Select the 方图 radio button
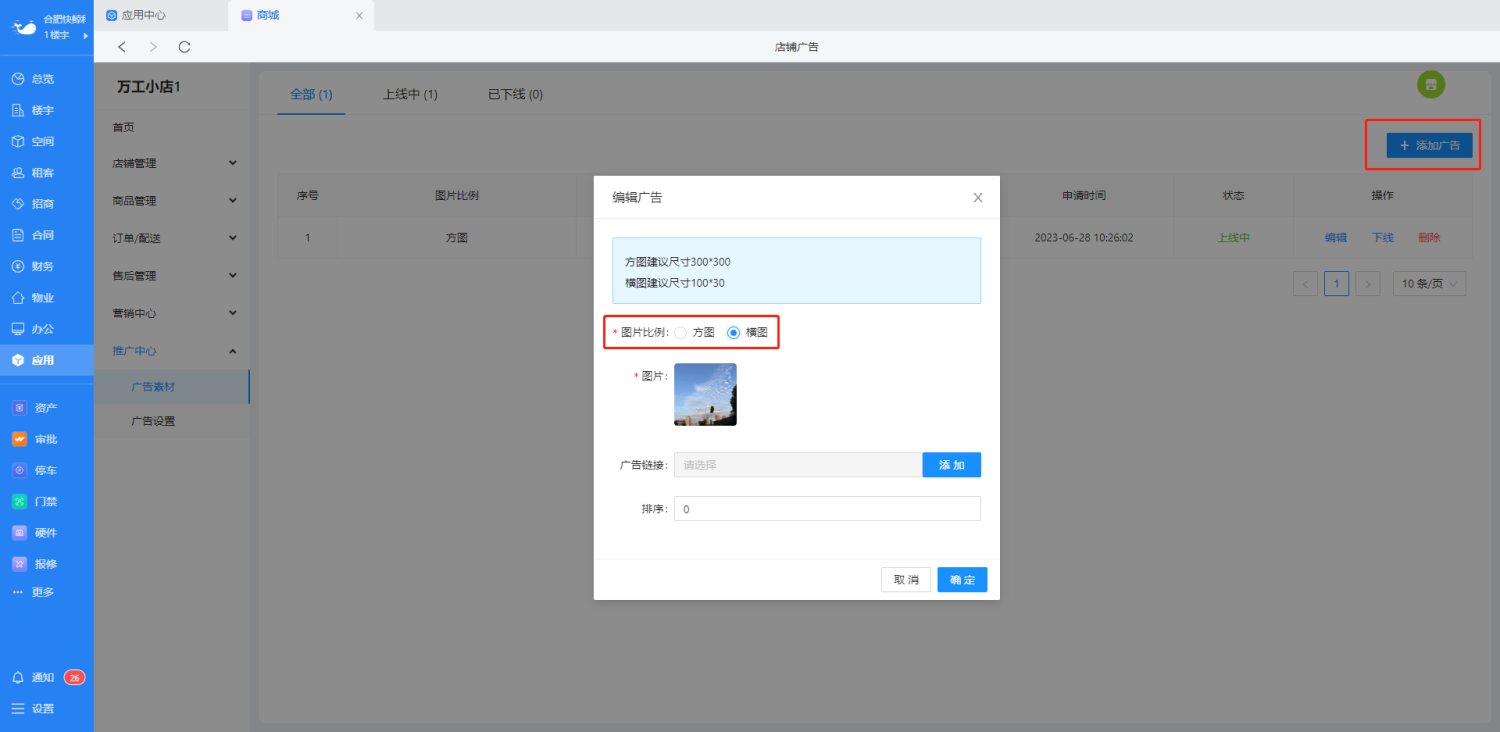This screenshot has width=1500, height=732. 681,332
